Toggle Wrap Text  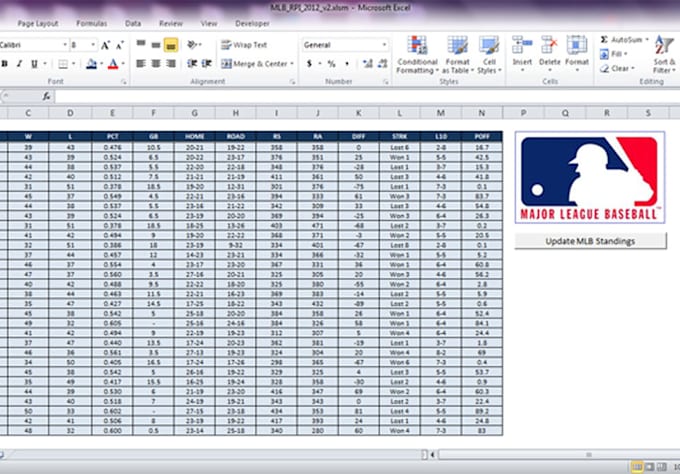click(x=244, y=45)
